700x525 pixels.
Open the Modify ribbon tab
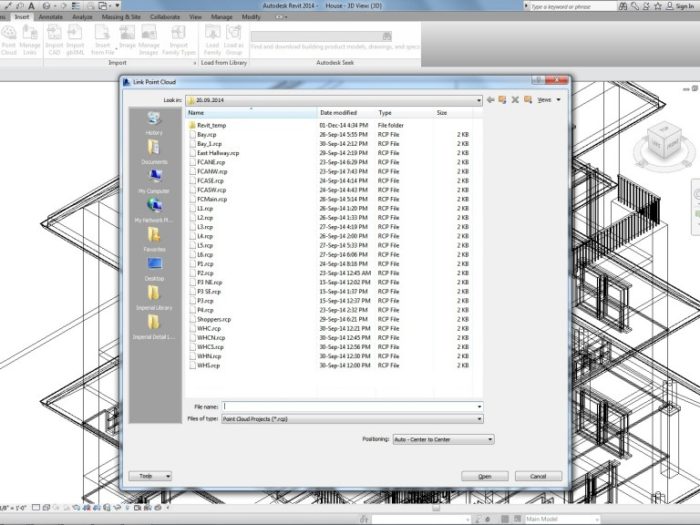tap(251, 17)
